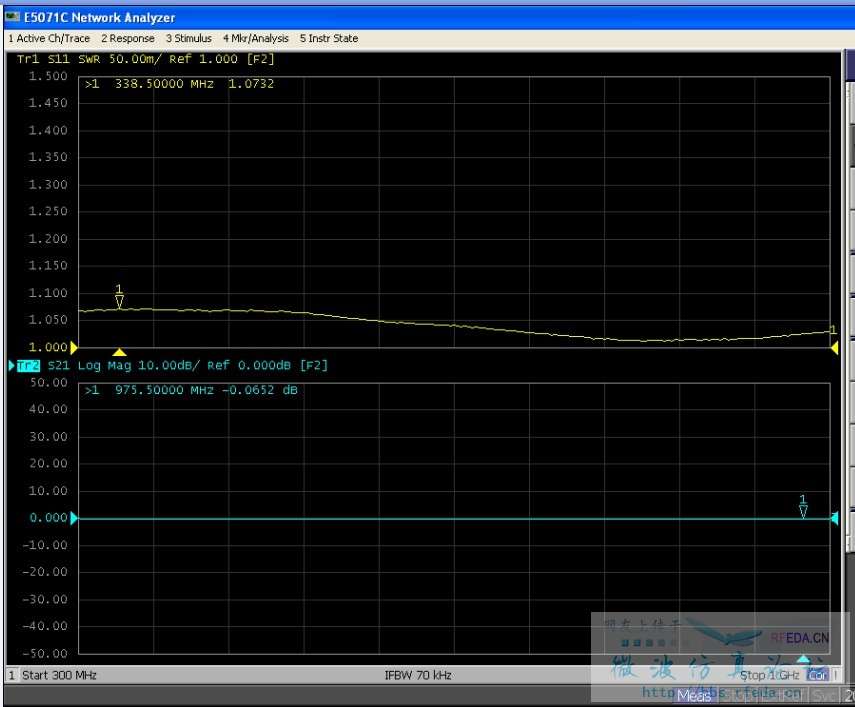
Task: Select the highlighted Tr2 trace label
Action: (28, 365)
